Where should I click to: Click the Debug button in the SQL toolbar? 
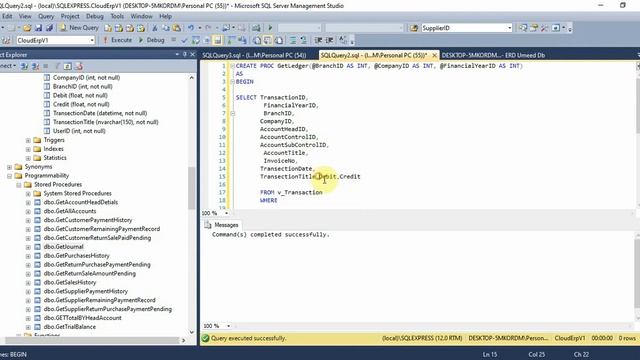click(x=151, y=40)
